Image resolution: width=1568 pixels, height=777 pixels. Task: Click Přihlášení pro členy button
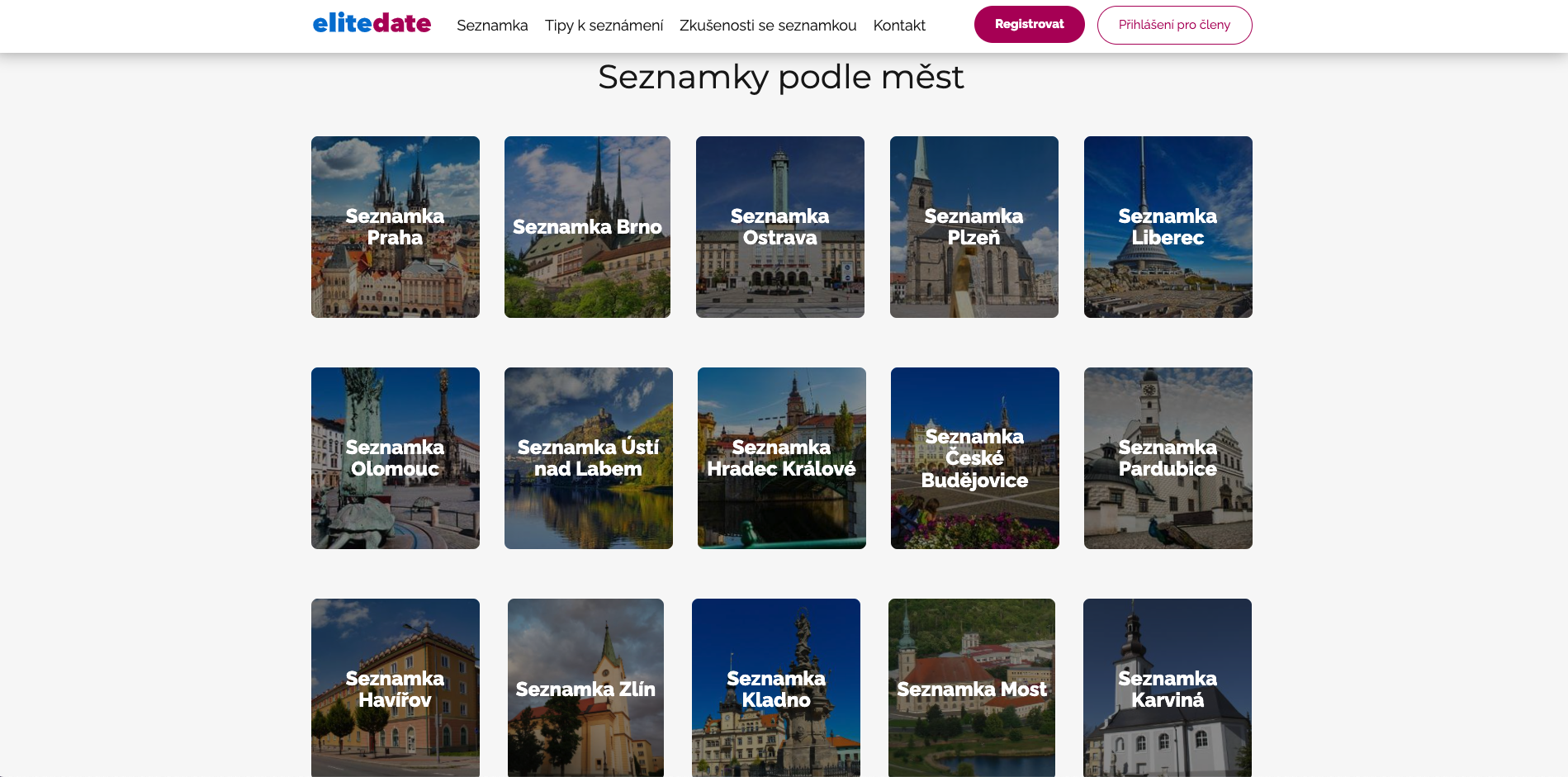(1174, 25)
